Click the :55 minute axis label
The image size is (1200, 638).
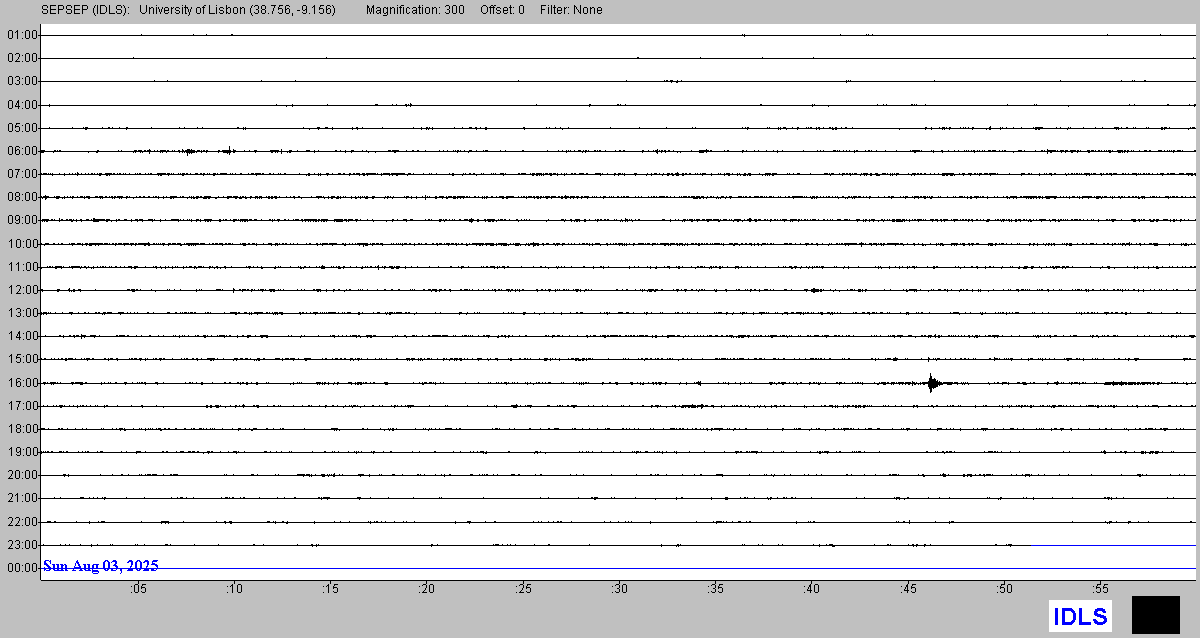click(x=1101, y=589)
